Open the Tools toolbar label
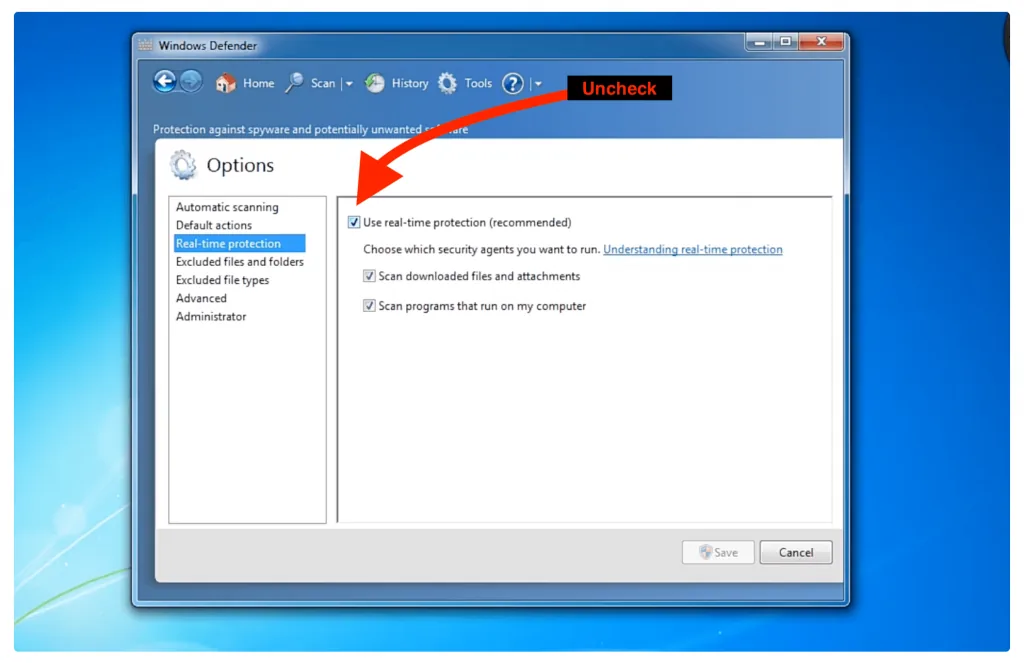The image size is (1024, 663). tap(478, 84)
